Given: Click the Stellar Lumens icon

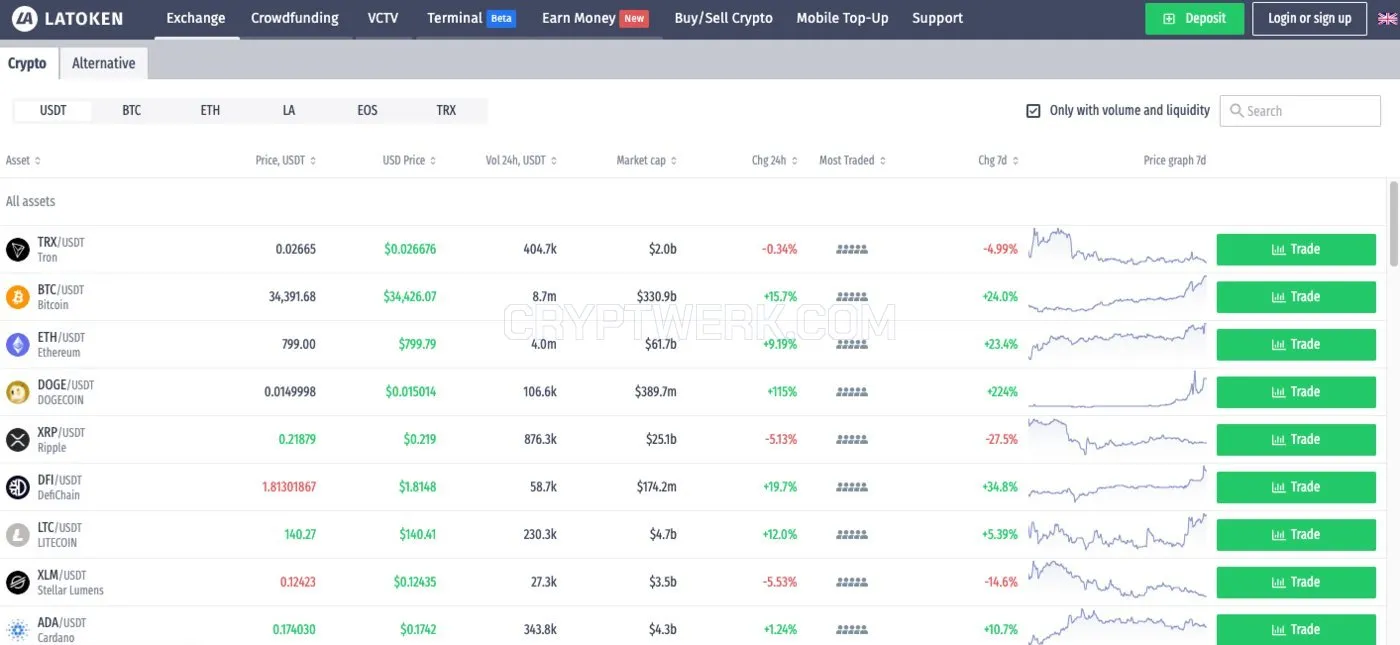Looking at the screenshot, I should [x=18, y=582].
